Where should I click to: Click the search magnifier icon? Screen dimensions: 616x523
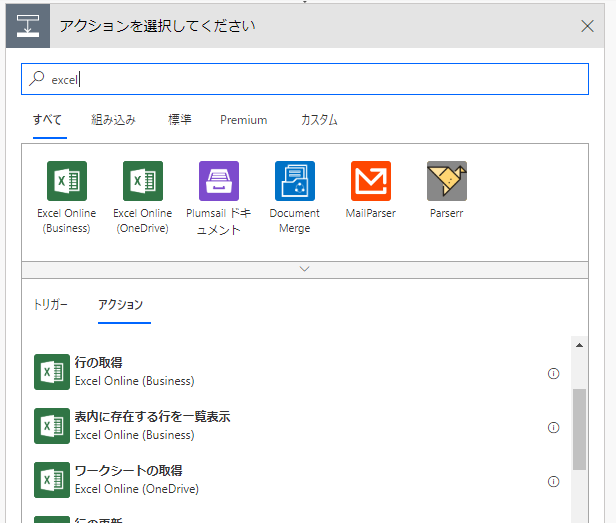point(37,79)
